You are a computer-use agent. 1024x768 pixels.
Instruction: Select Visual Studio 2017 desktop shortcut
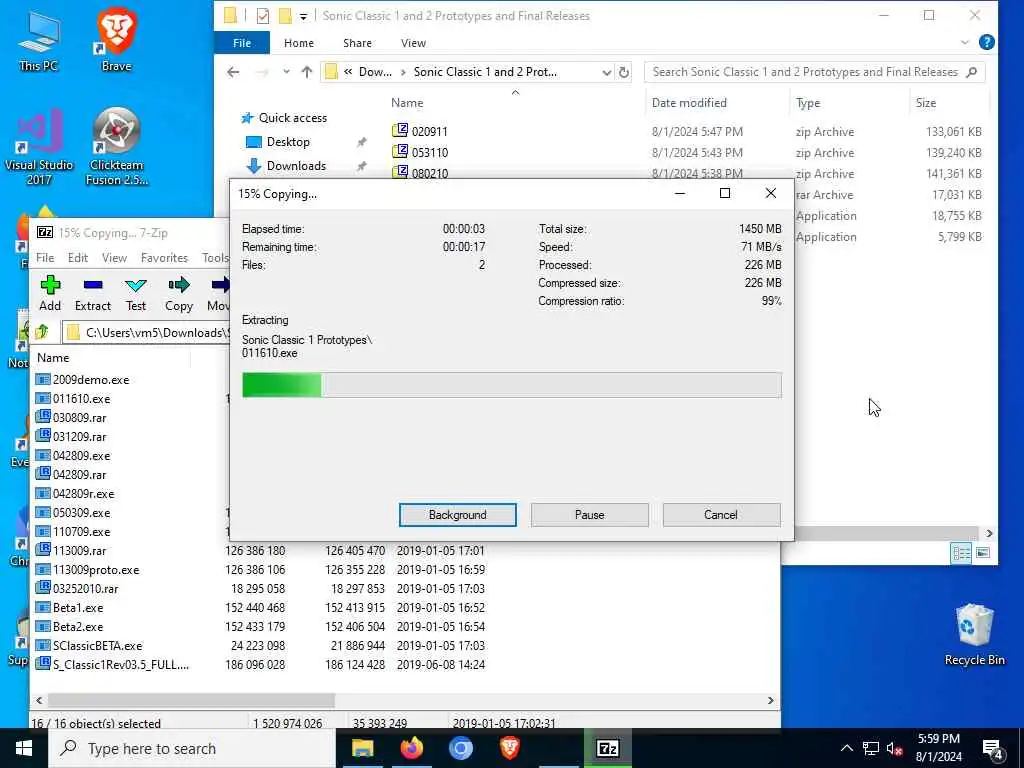[x=39, y=147]
